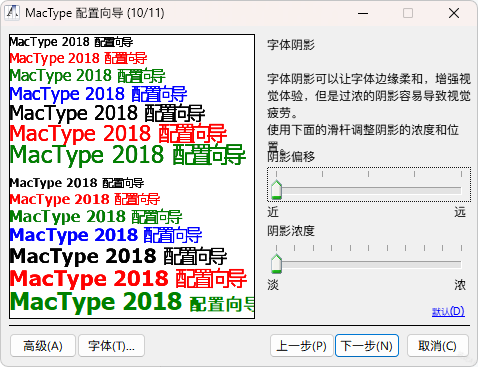Click the blue bold preview line

(x=106, y=235)
